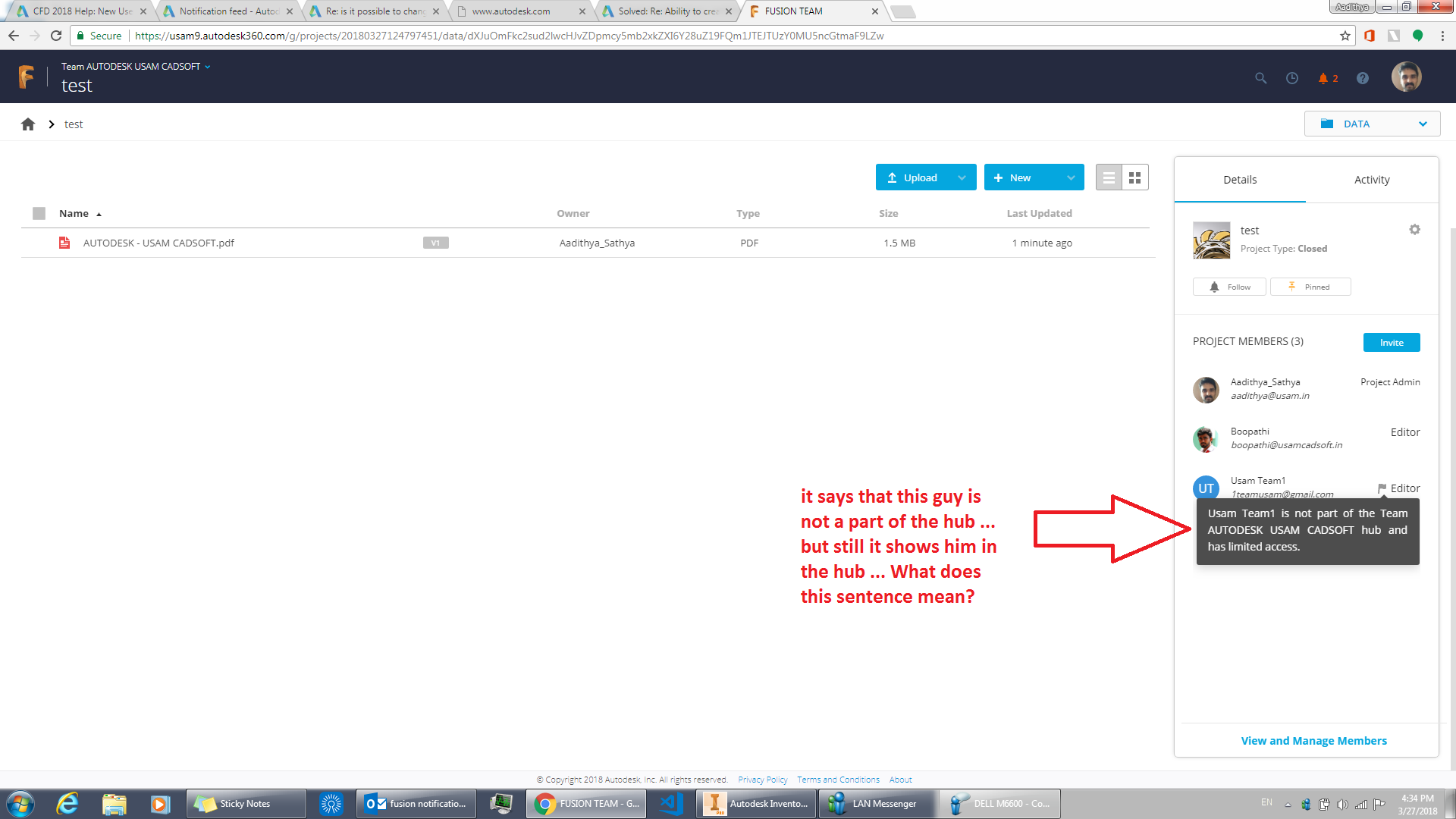Open Terms and Conditions footer link
The height and width of the screenshot is (819, 1456).
click(838, 780)
